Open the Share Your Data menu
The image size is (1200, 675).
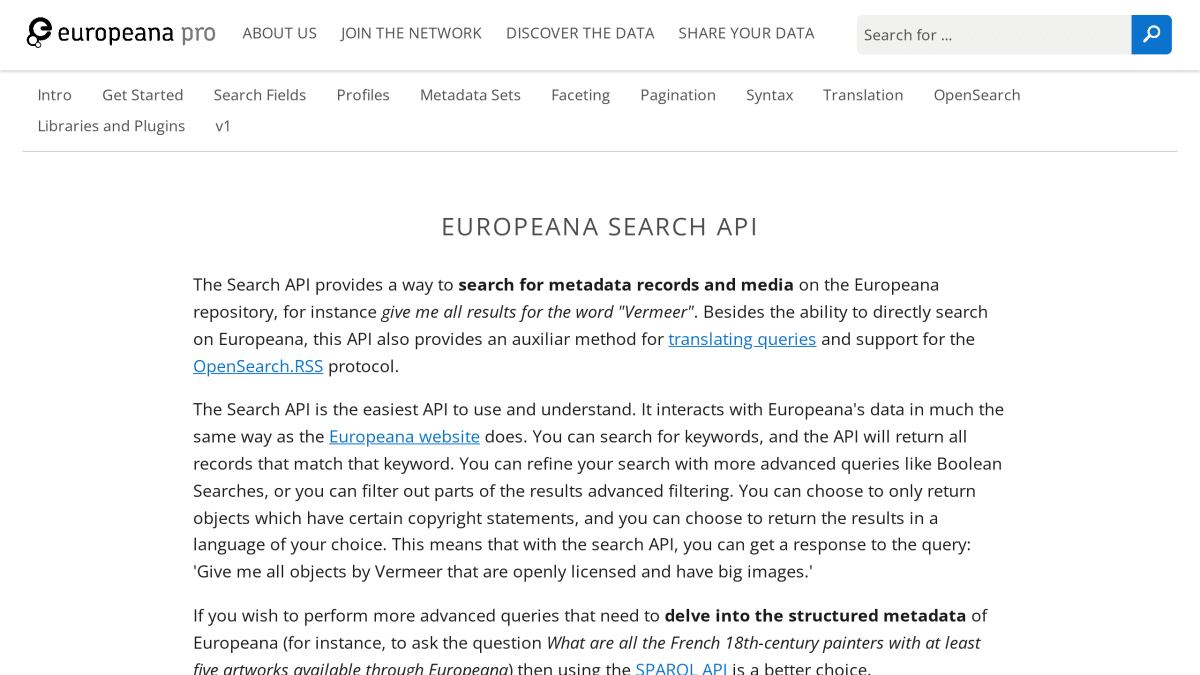746,33
